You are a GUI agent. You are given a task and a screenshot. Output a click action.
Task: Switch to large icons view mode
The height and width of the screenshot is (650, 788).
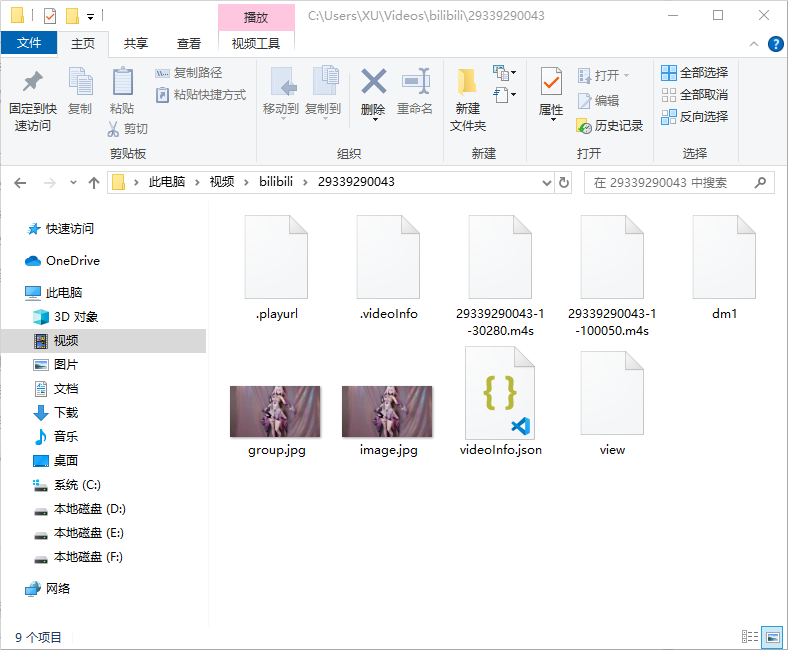[x=772, y=637]
